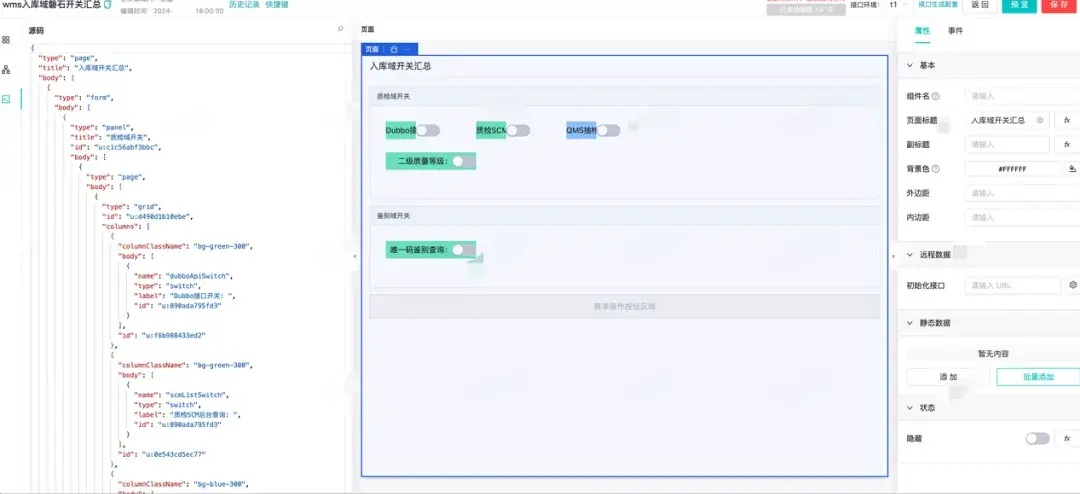Click the fill color icon beside #FFFFFF
The height and width of the screenshot is (494, 1080).
coord(1072,169)
